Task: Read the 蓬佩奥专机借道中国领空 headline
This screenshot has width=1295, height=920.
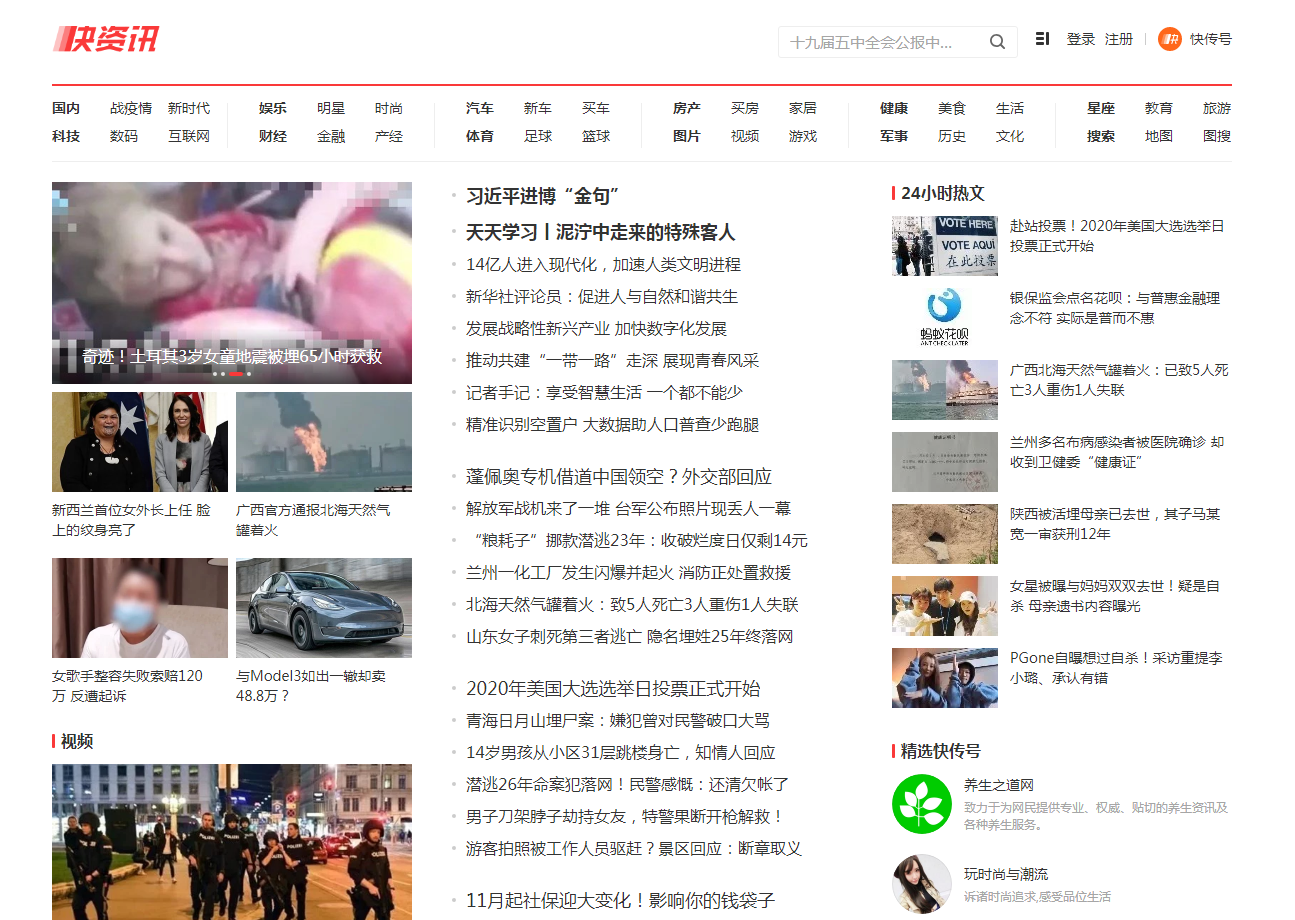Action: [618, 477]
